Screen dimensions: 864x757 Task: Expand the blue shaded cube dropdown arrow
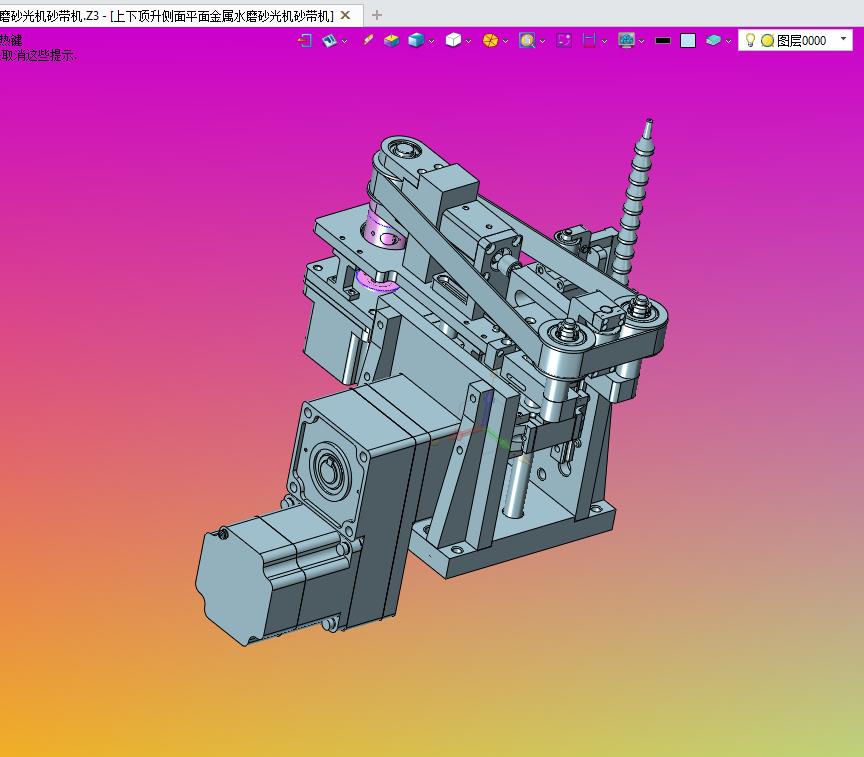point(431,41)
